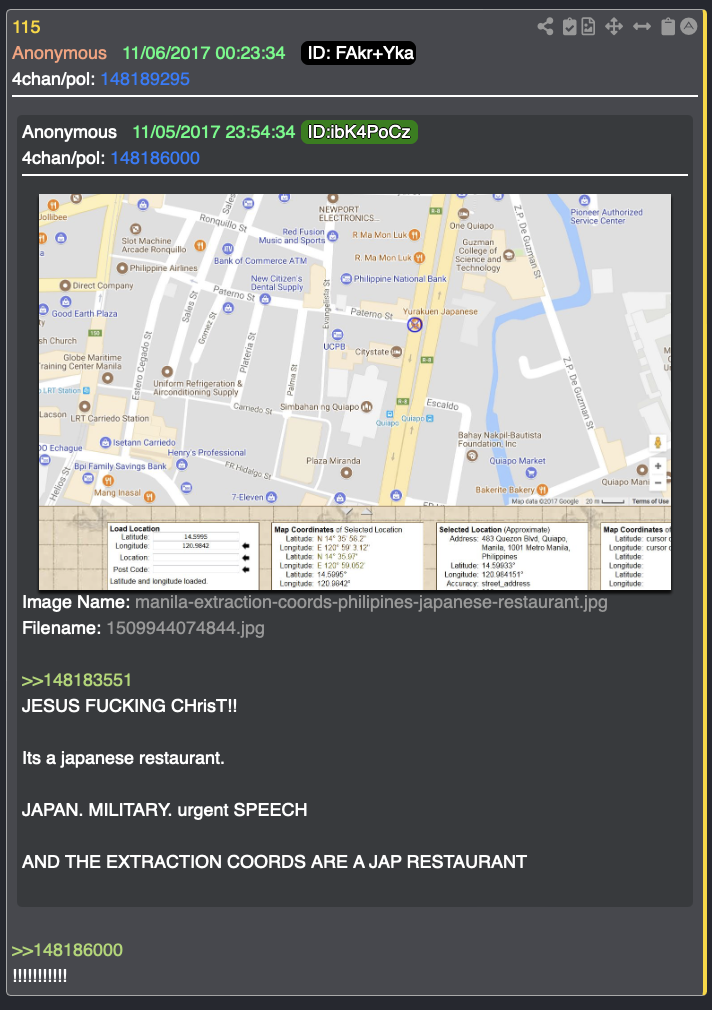This screenshot has height=1010, width=712.
Task: Click the post number 115
Action: click(x=26, y=27)
